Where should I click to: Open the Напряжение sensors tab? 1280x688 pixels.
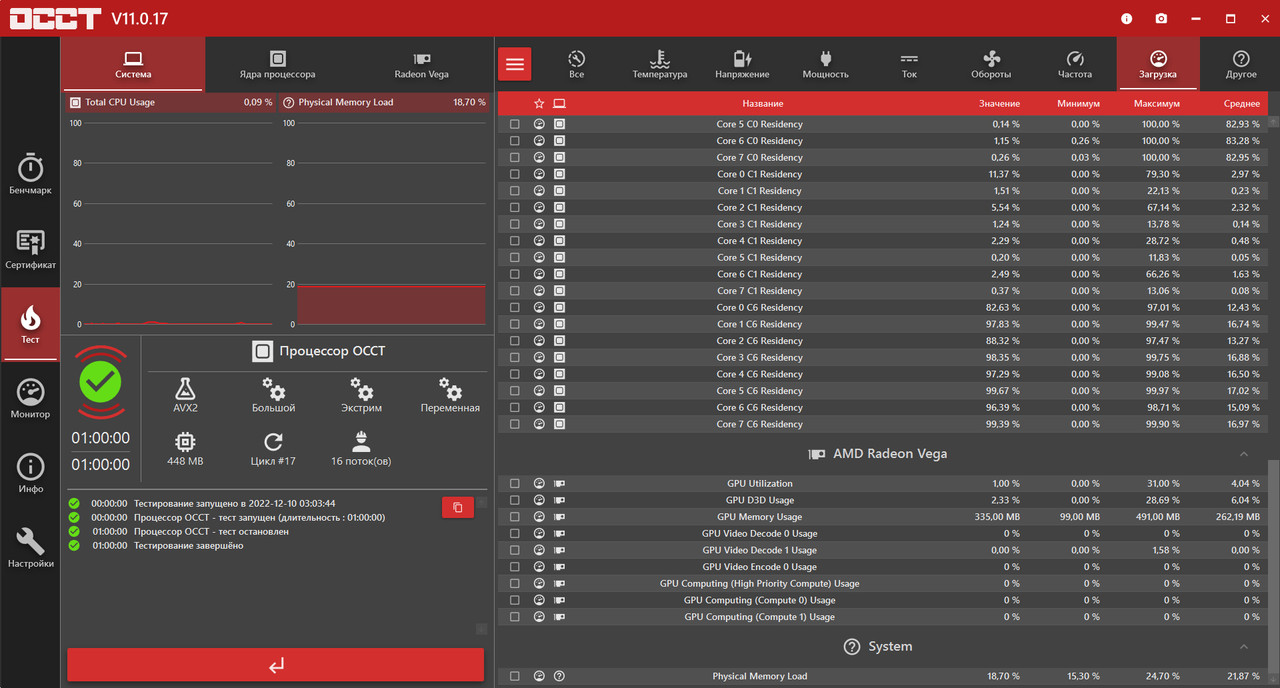[742, 64]
